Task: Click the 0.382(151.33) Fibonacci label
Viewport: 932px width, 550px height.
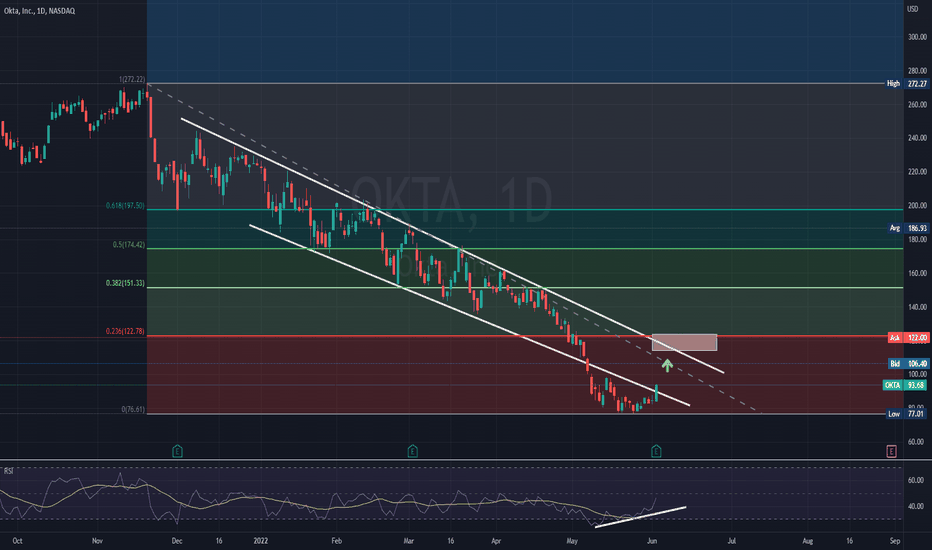Action: 125,284
